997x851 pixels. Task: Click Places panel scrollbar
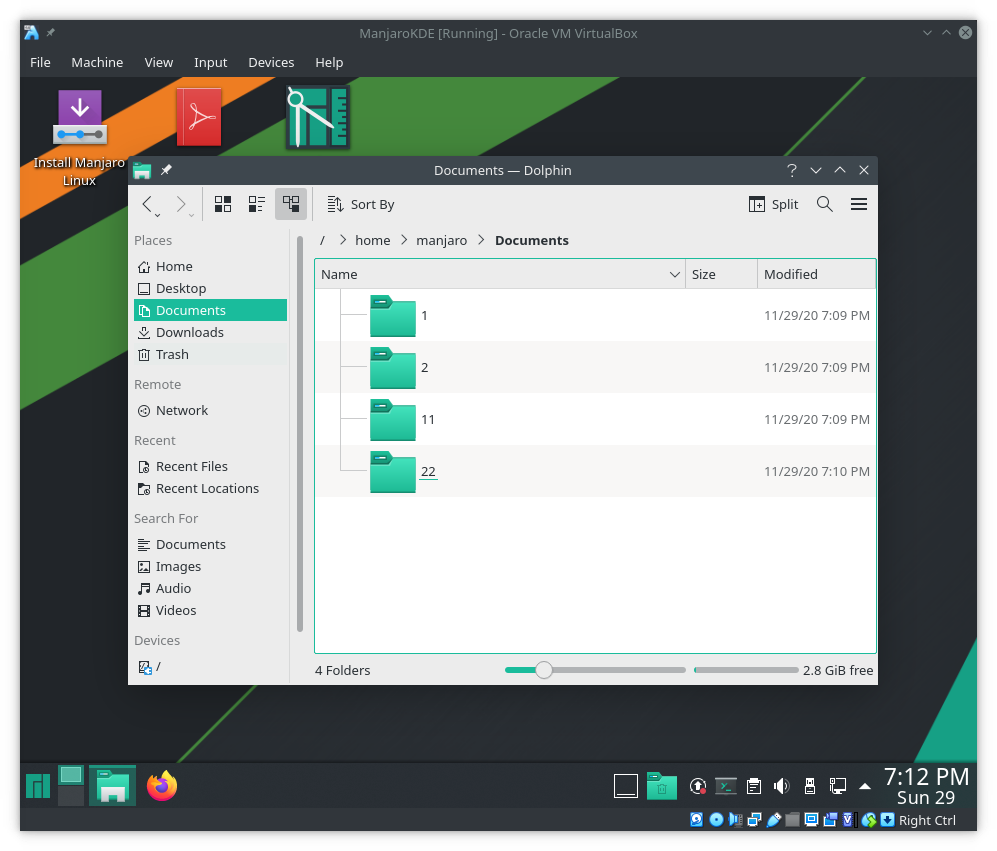click(x=299, y=434)
